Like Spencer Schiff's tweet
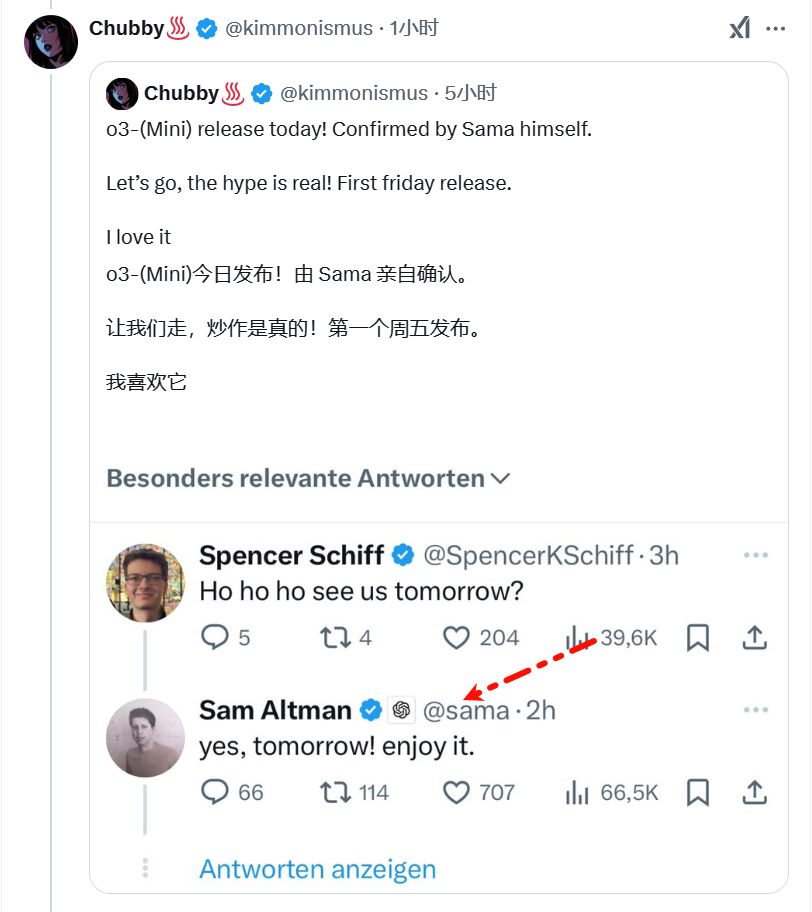 (456, 637)
